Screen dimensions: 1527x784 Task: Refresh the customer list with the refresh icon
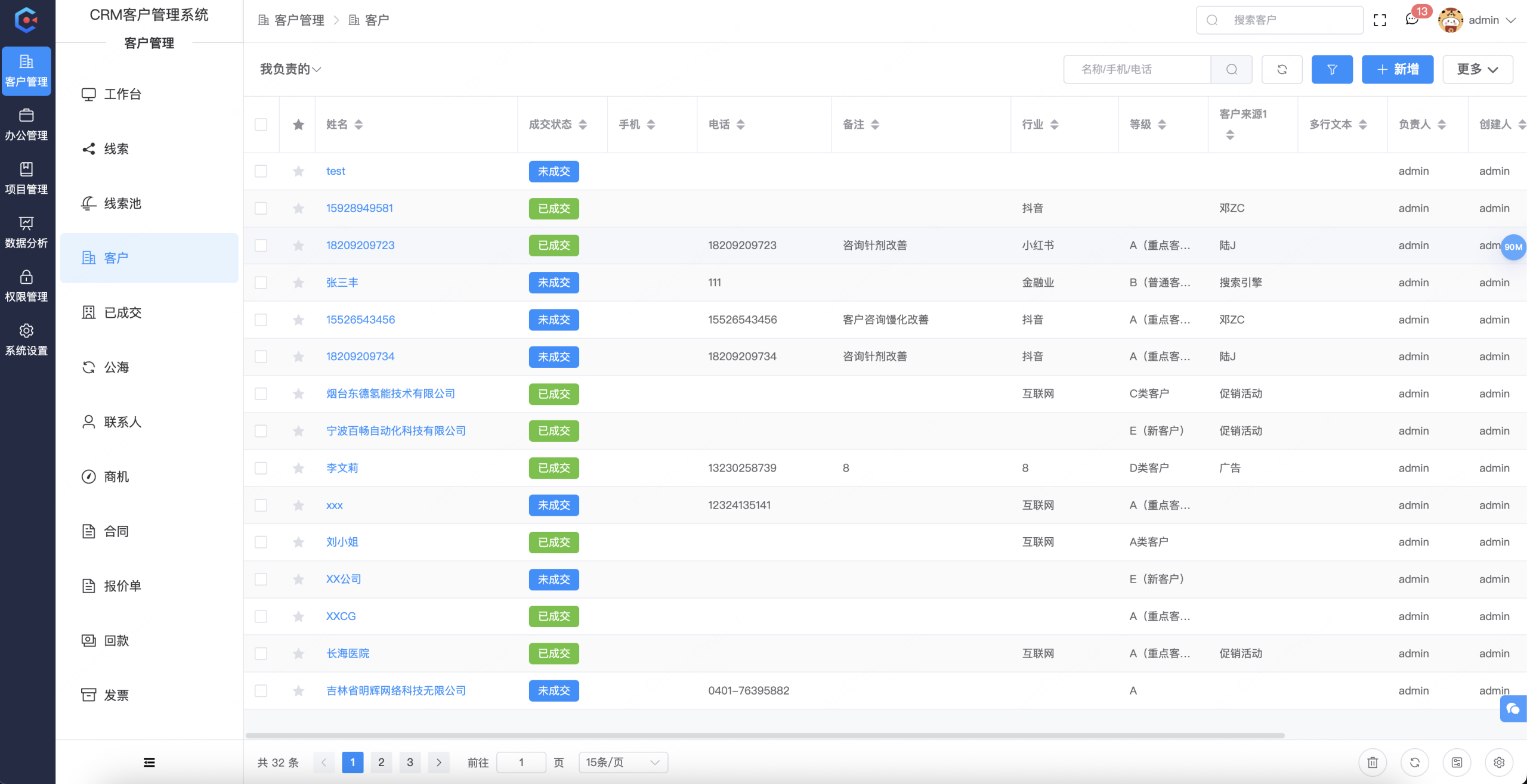(x=1282, y=69)
